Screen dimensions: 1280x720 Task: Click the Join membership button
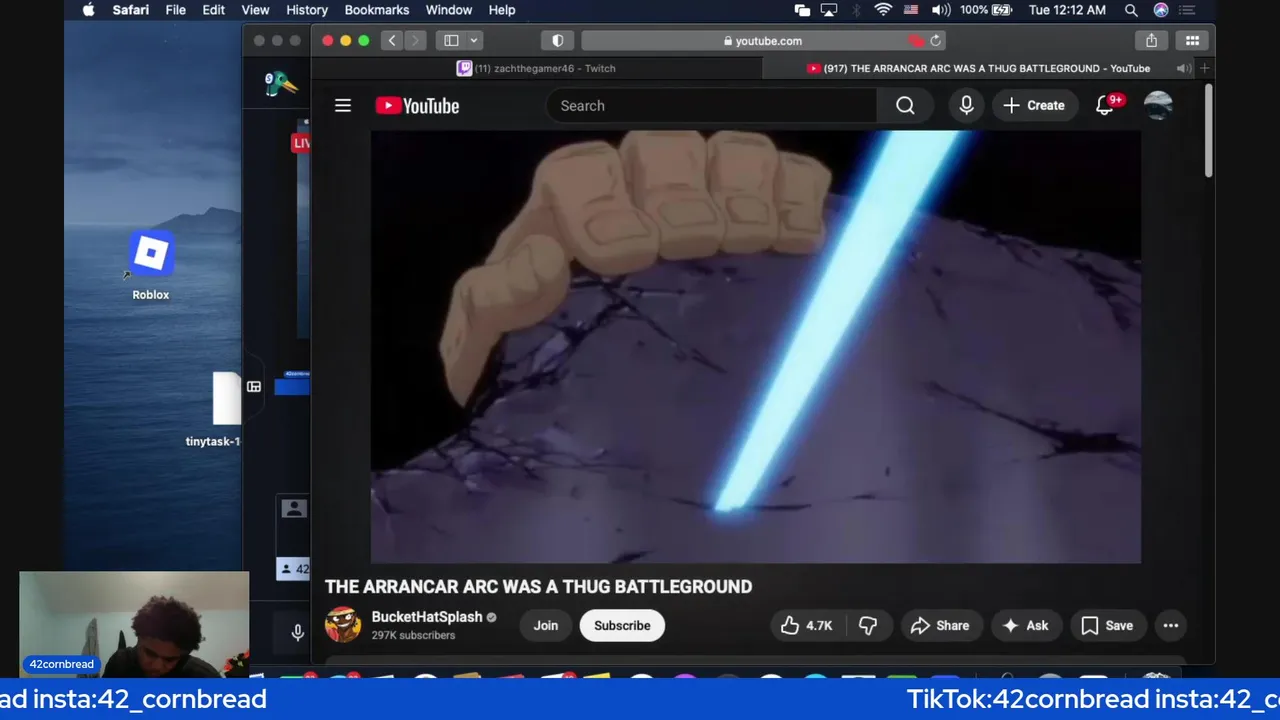[546, 625]
